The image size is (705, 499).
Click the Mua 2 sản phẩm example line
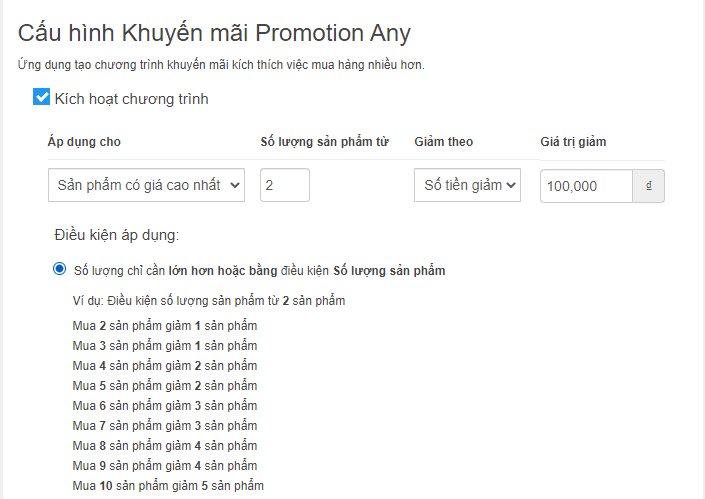pos(165,326)
